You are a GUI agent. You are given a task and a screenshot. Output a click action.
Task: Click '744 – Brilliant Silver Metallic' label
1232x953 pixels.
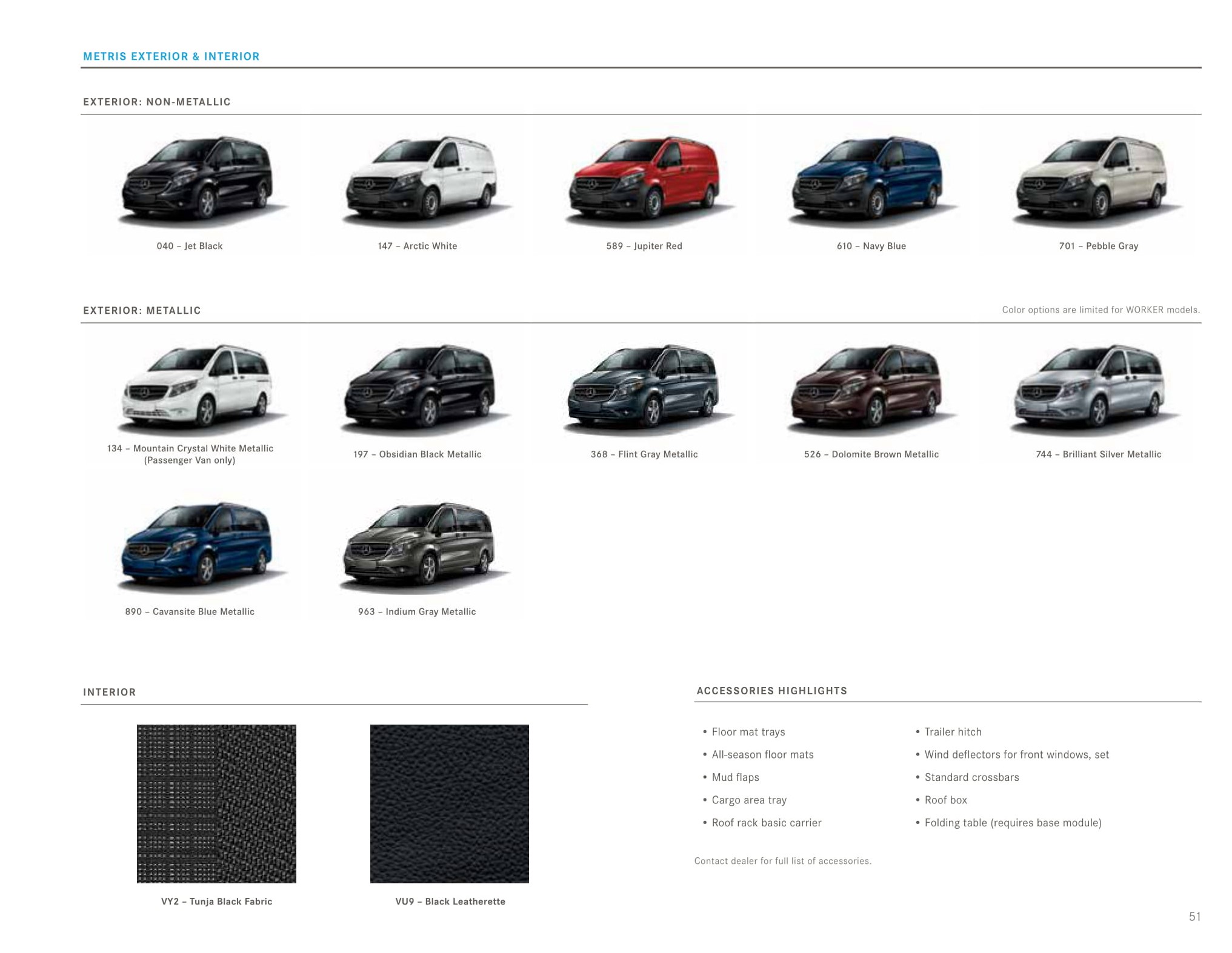tap(1099, 454)
